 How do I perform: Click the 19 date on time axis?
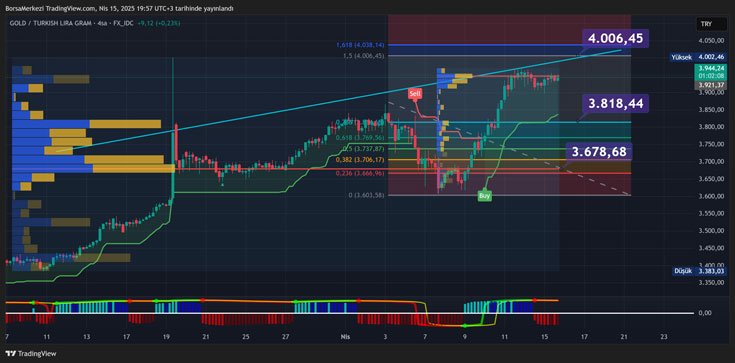(x=166, y=337)
